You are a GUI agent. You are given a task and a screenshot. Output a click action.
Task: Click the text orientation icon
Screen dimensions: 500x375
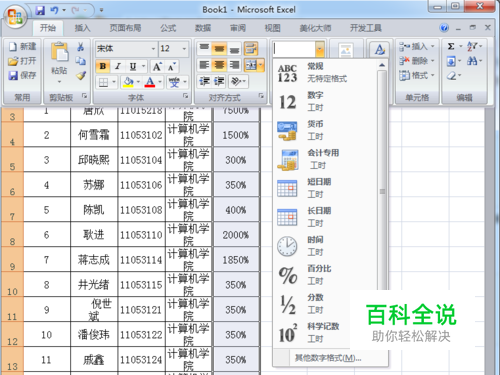(236, 81)
